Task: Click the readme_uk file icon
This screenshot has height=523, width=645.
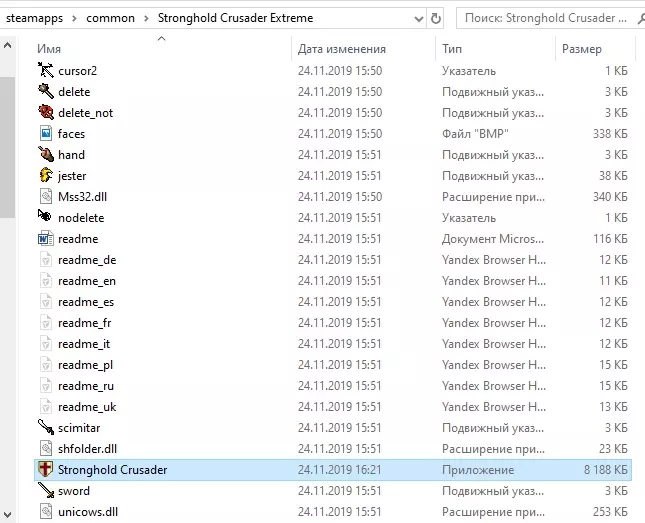Action: [x=46, y=407]
